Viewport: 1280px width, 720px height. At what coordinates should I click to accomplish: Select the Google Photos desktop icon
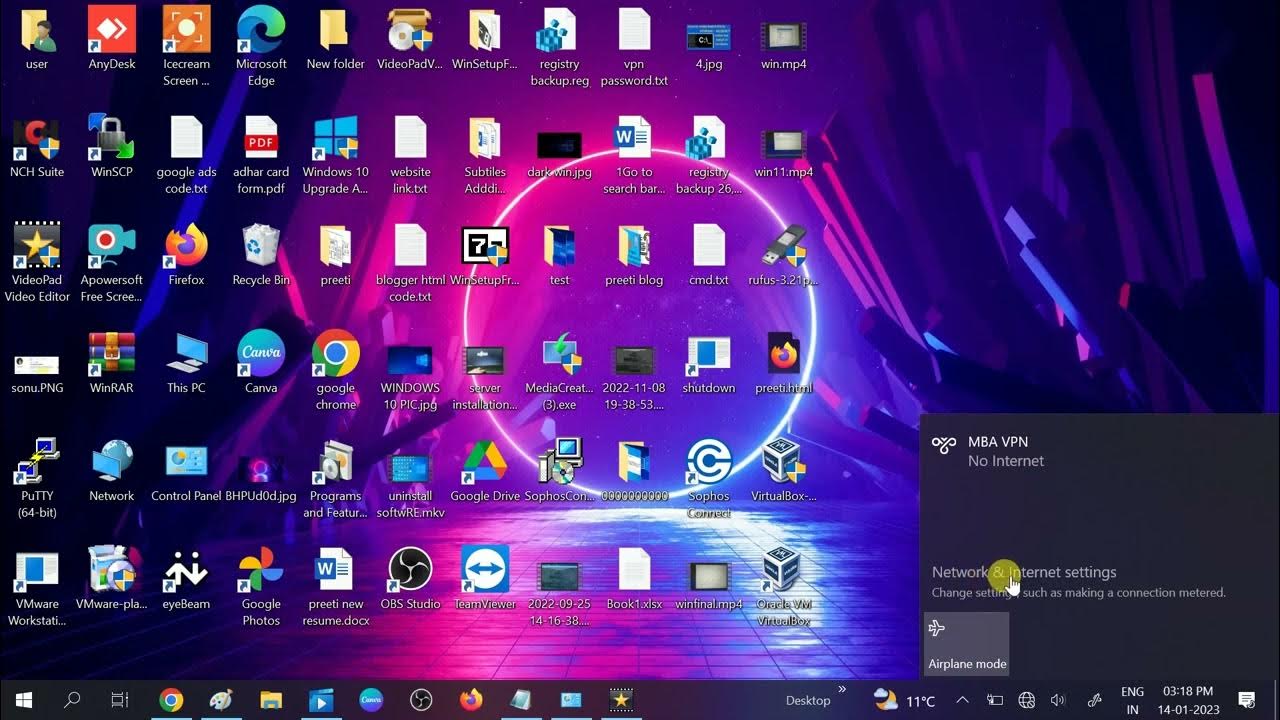point(261,586)
